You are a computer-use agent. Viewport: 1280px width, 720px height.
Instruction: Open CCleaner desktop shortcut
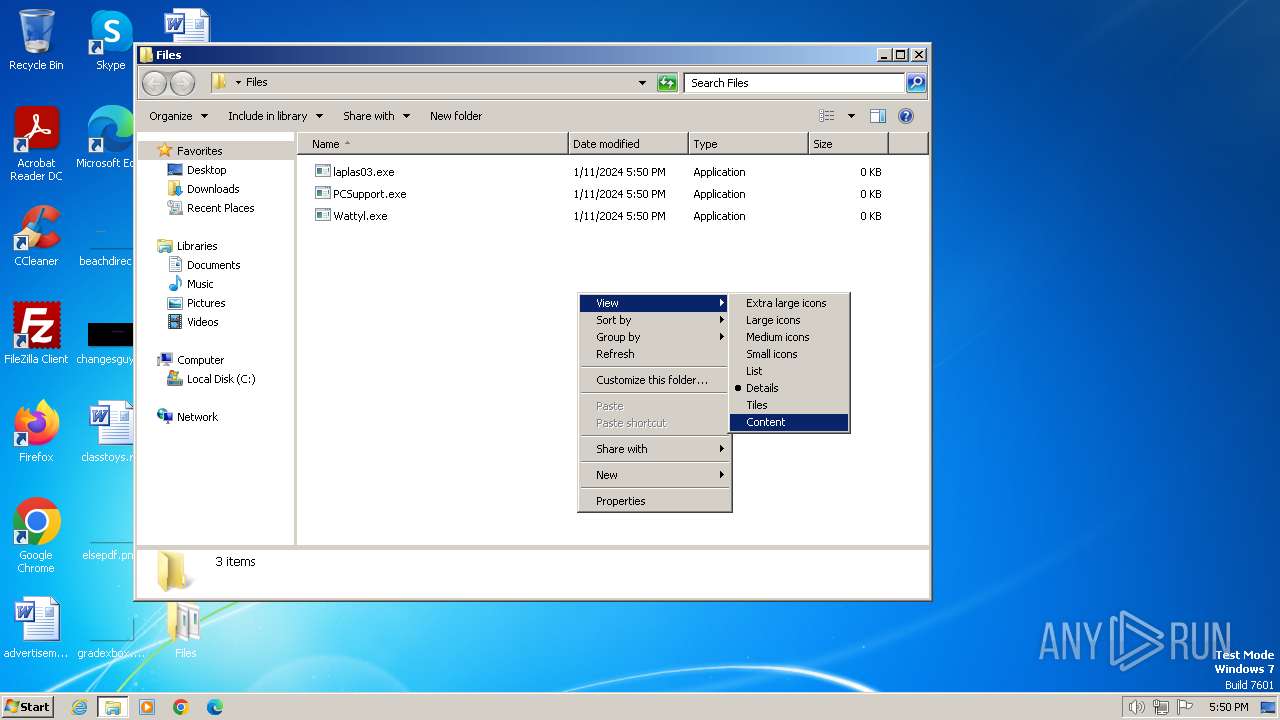tap(36, 235)
